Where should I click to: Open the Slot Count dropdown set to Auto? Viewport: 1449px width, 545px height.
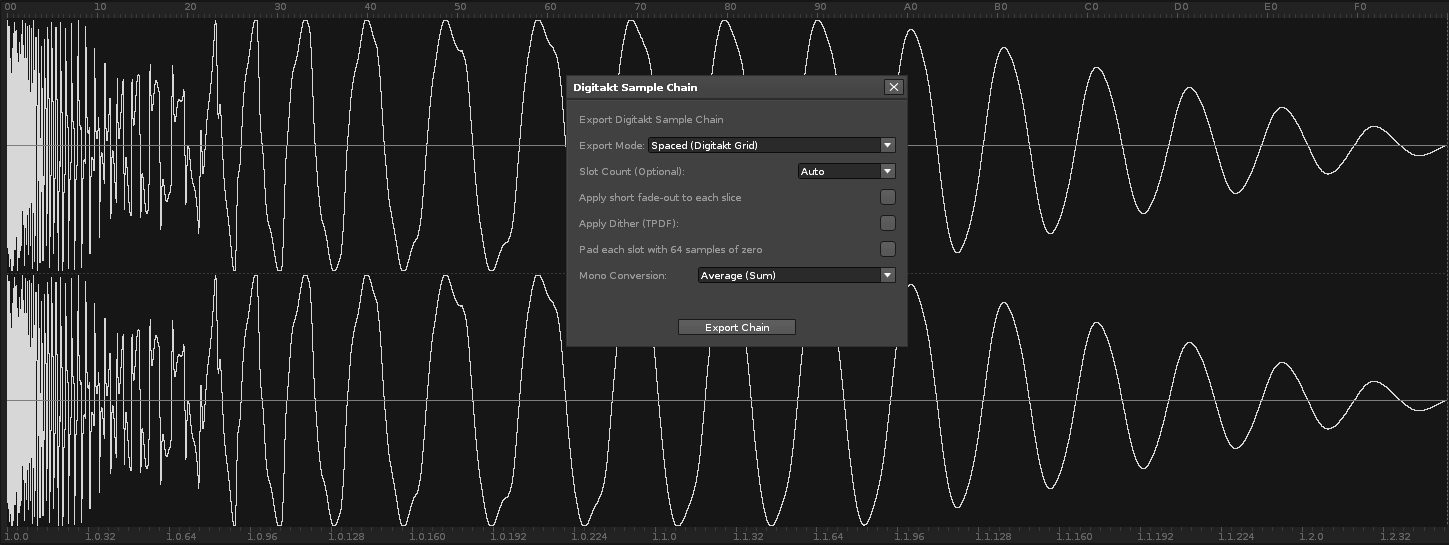point(846,171)
